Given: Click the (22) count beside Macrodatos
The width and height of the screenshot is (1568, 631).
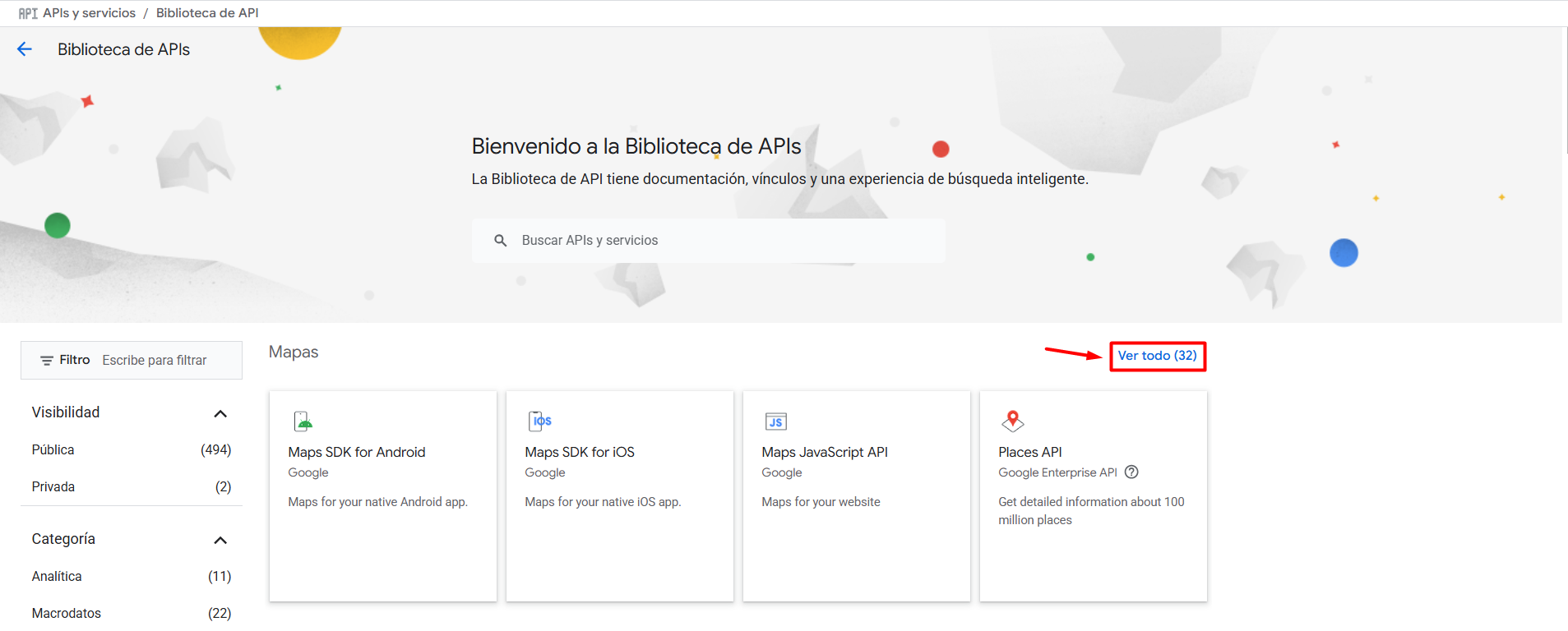Looking at the screenshot, I should [220, 614].
